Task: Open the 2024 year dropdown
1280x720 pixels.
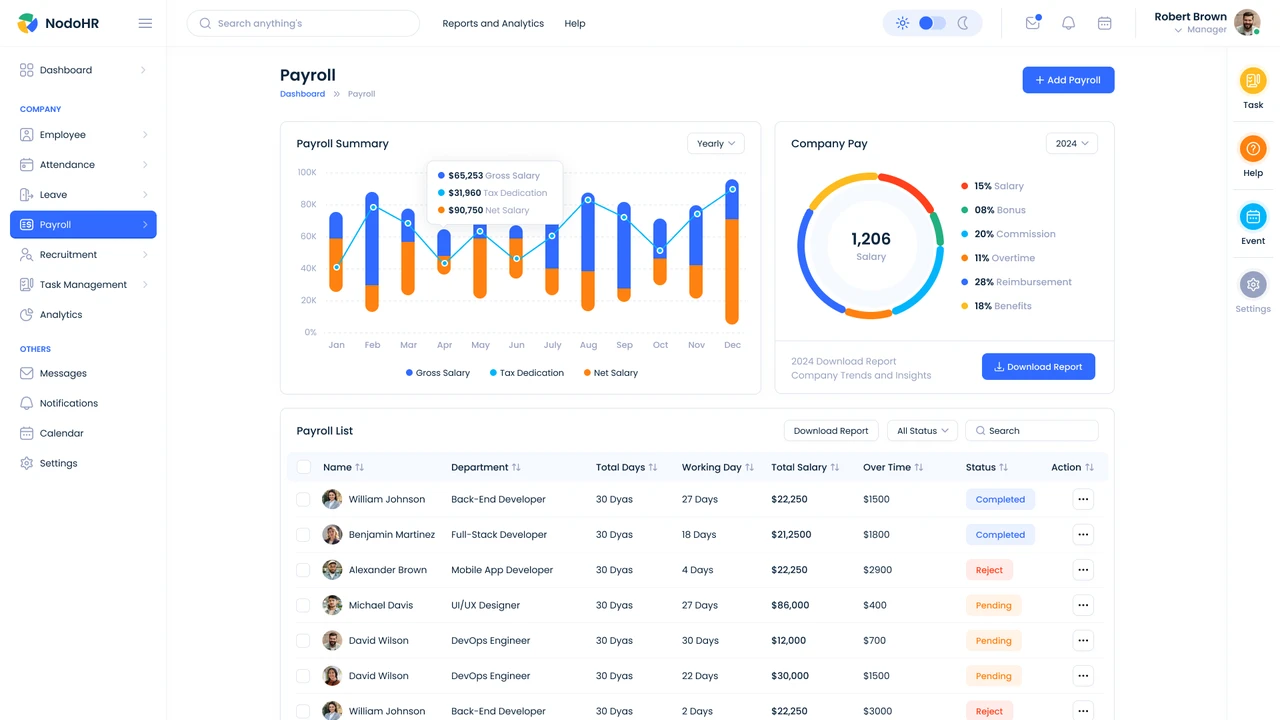Action: pos(1072,144)
